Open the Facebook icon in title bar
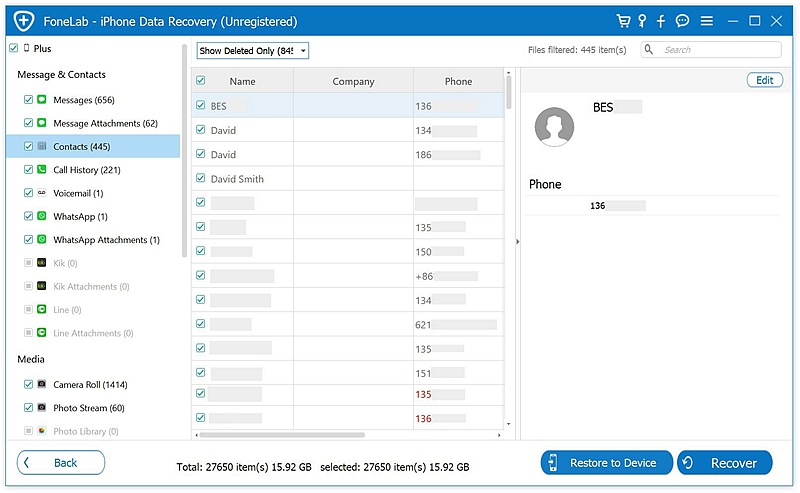The width and height of the screenshot is (800, 493). pyautogui.click(x=661, y=21)
